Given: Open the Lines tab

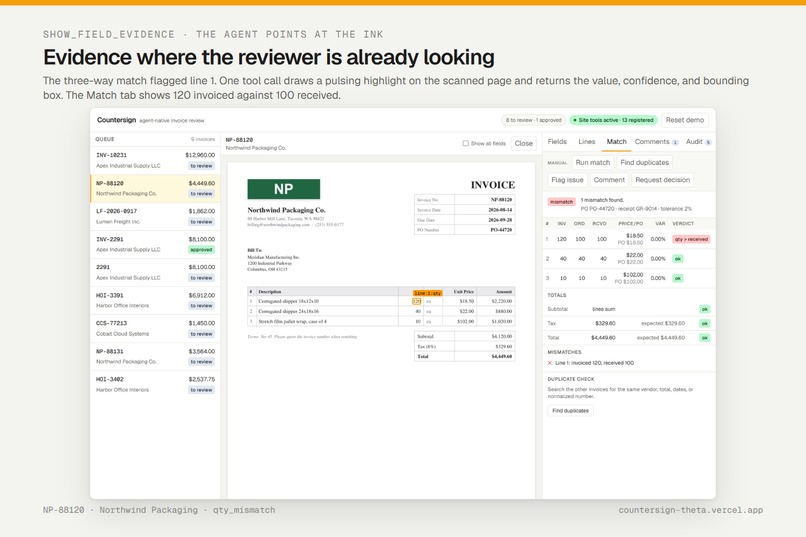Looking at the screenshot, I should click(587, 142).
